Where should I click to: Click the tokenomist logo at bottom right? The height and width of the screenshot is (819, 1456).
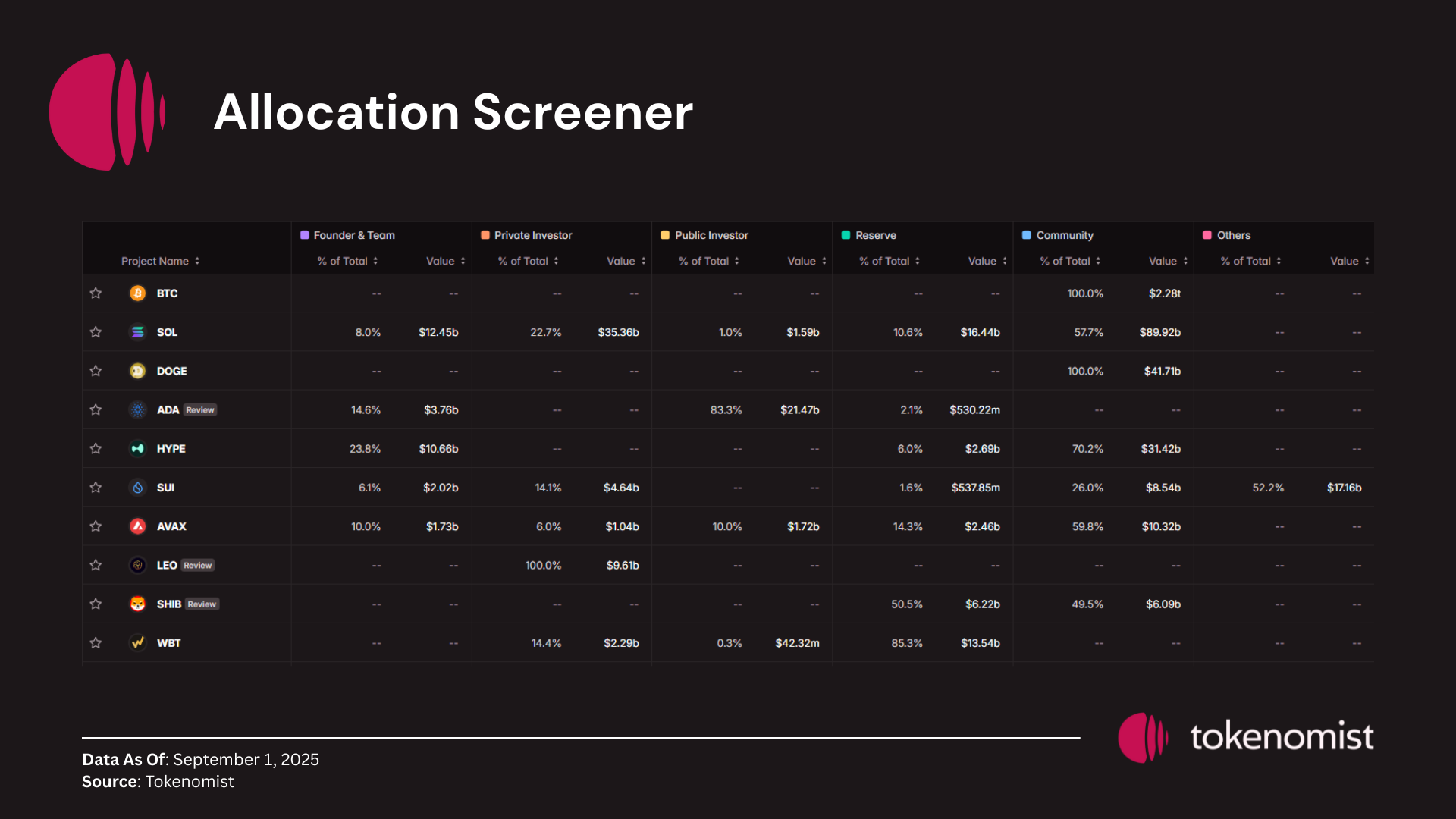pos(1245,736)
